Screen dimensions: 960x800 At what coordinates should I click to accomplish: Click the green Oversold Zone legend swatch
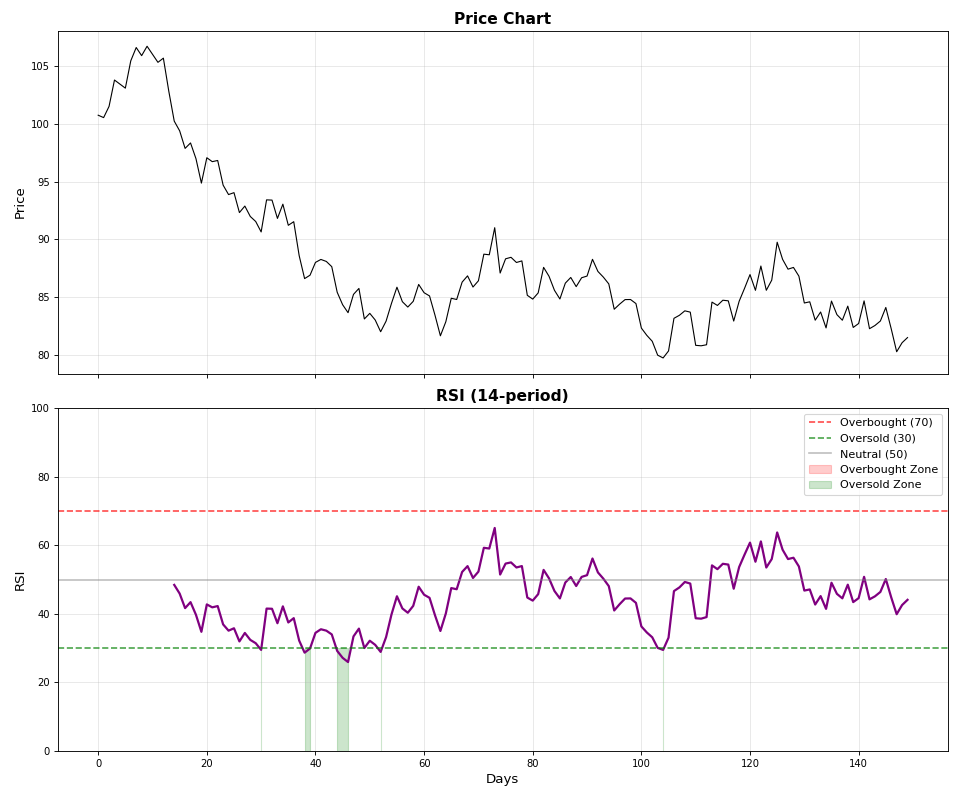point(820,485)
